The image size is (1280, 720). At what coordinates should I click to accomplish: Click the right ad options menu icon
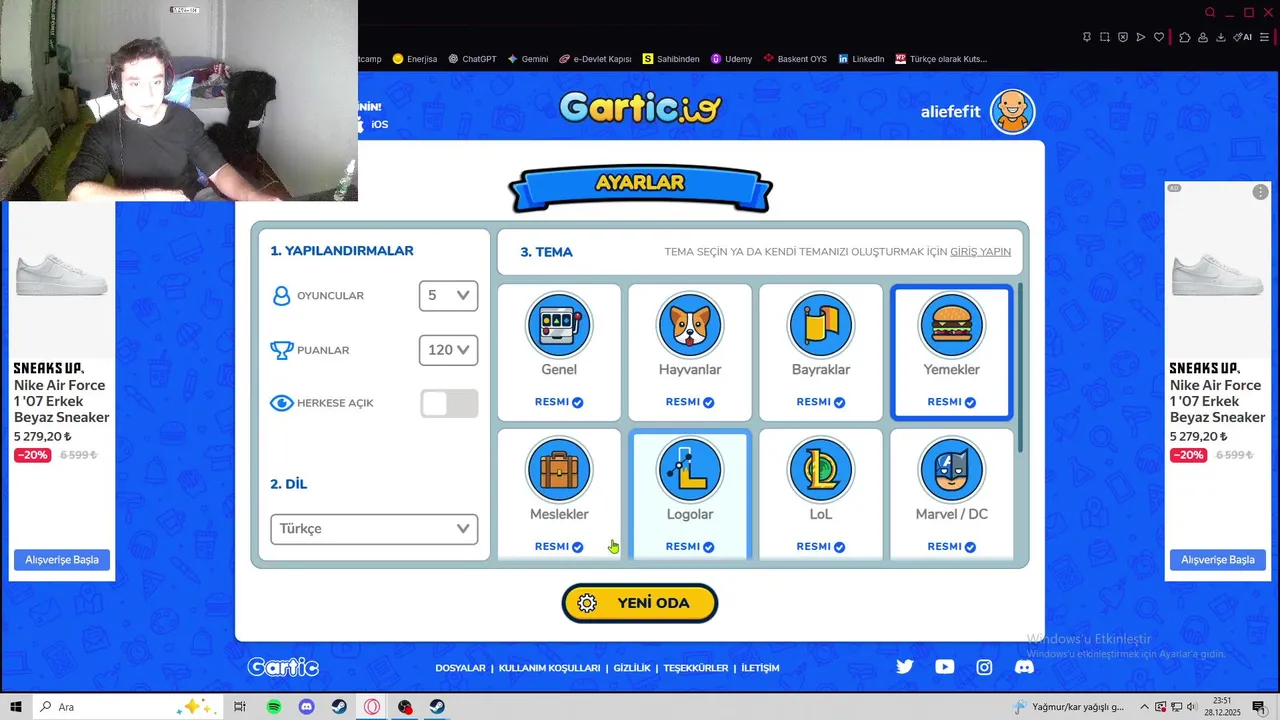click(1260, 192)
